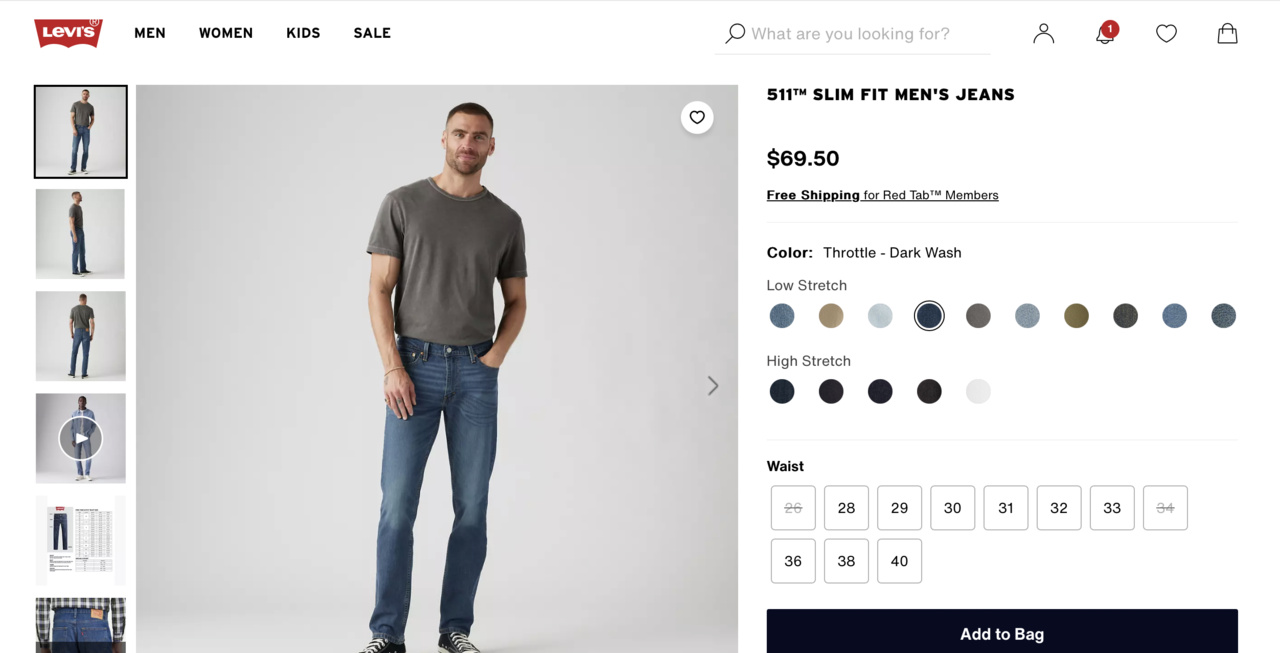Play the product video thumbnail
The height and width of the screenshot is (653, 1280).
click(x=81, y=438)
